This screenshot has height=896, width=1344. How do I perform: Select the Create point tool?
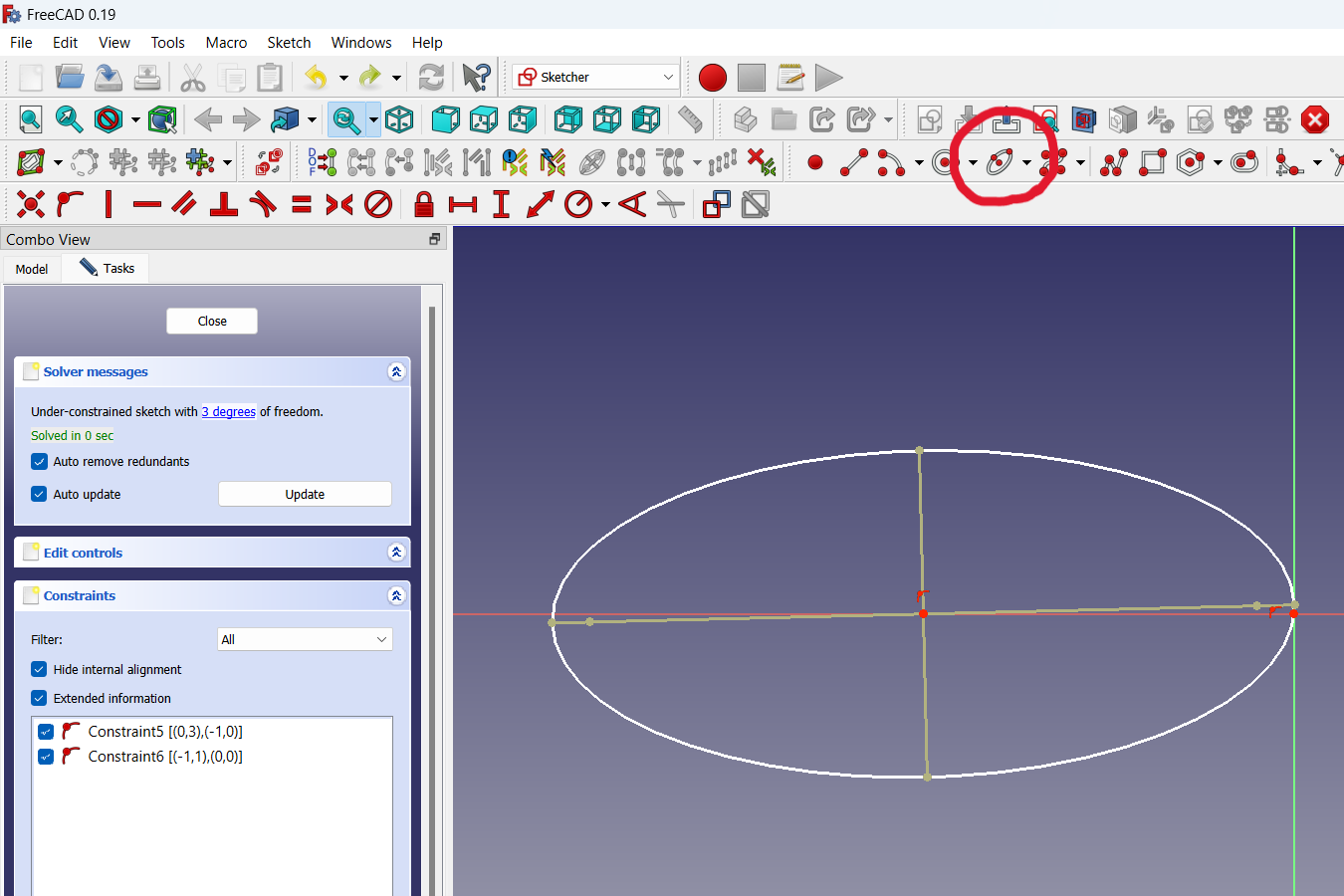pos(815,162)
